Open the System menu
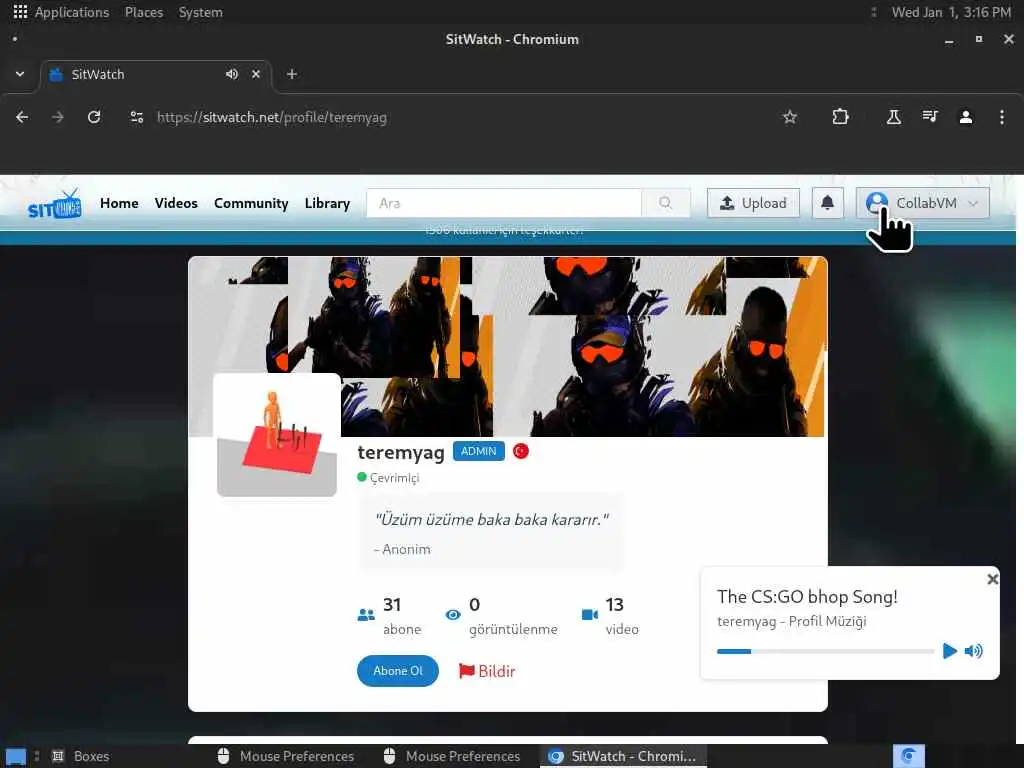 click(x=200, y=12)
